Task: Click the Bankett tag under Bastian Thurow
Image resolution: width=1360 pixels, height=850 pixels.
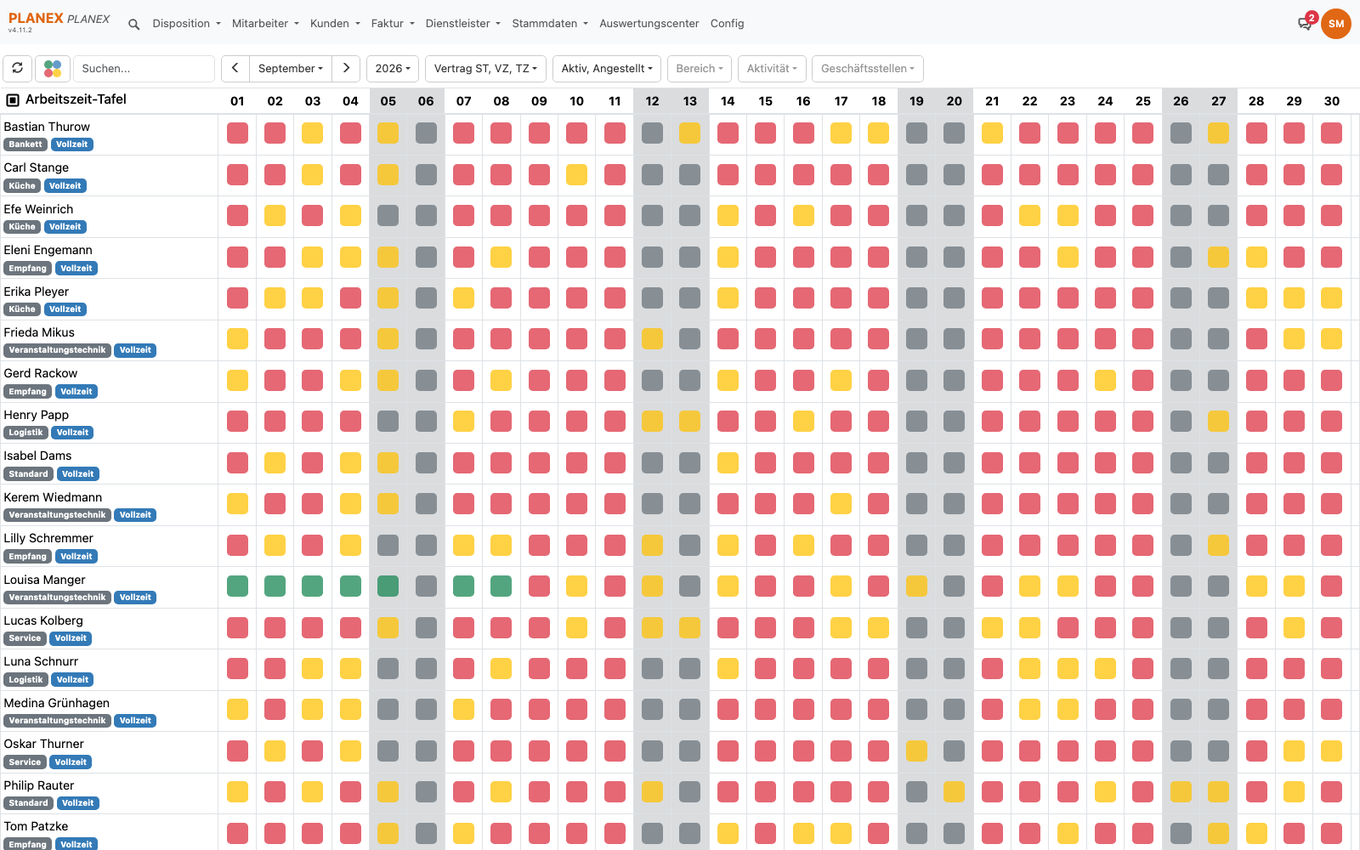Action: (x=26, y=145)
